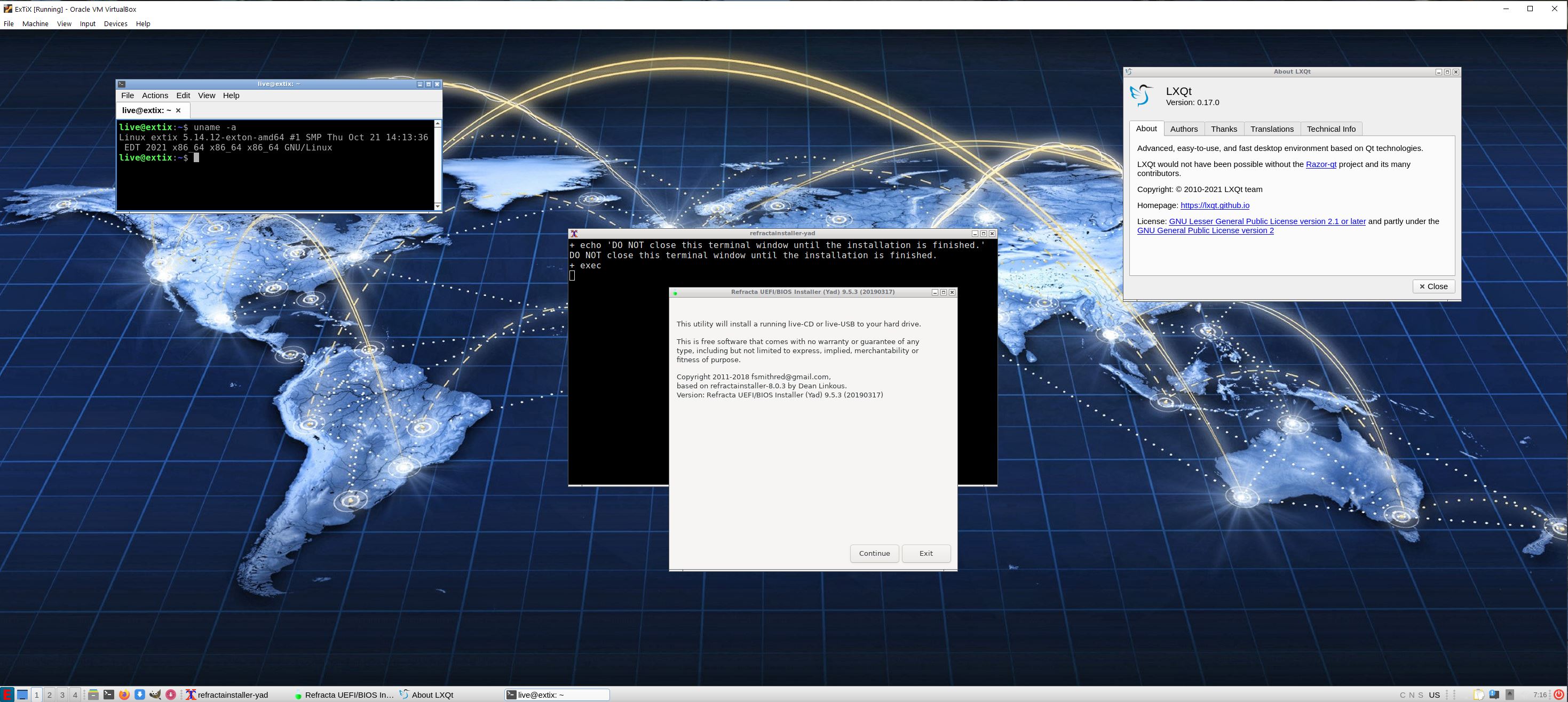The height and width of the screenshot is (702, 1568).
Task: Click the xterm icon in refractainstaller-yad title bar
Action: [574, 234]
